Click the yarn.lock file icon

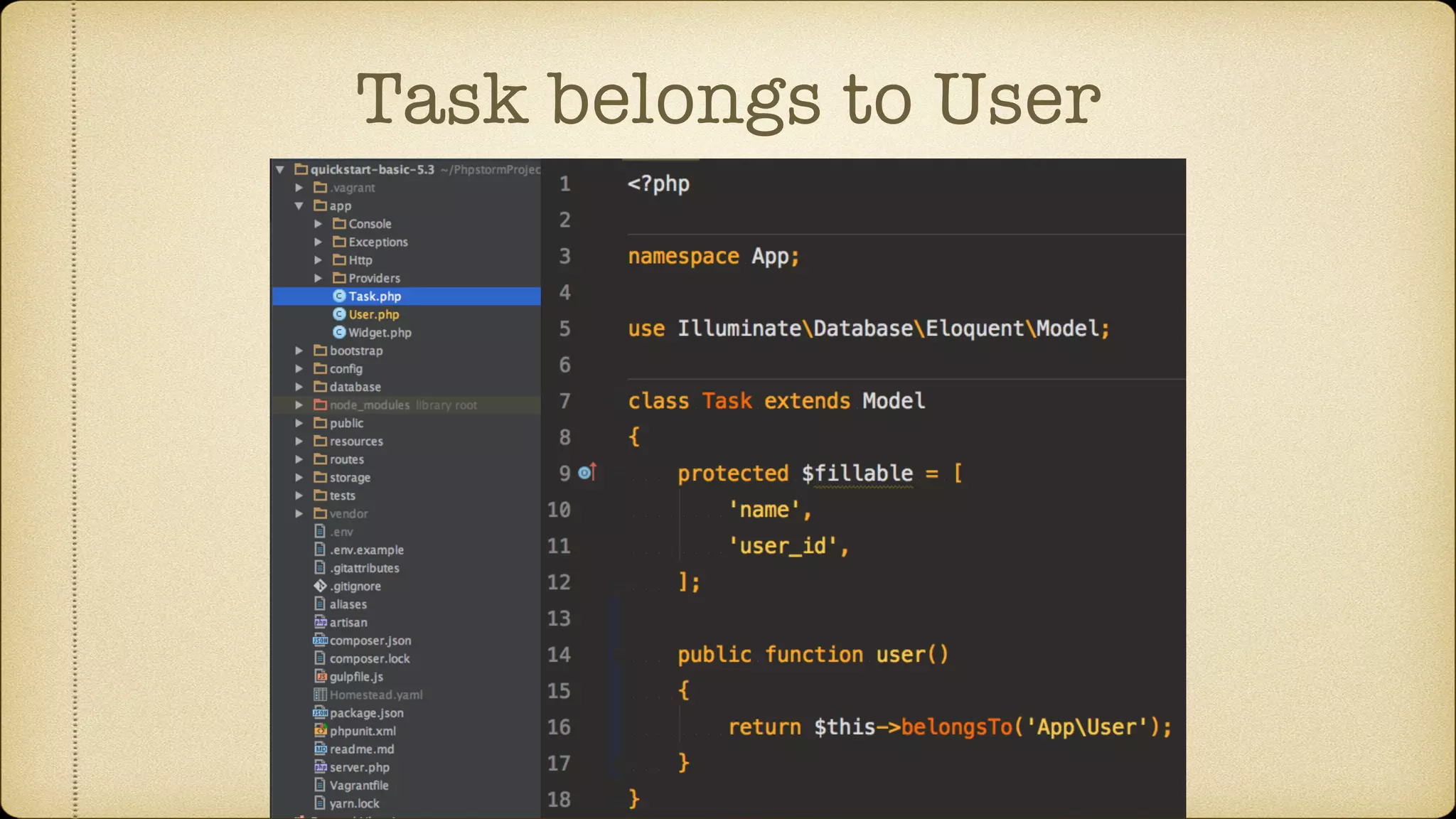coord(320,803)
